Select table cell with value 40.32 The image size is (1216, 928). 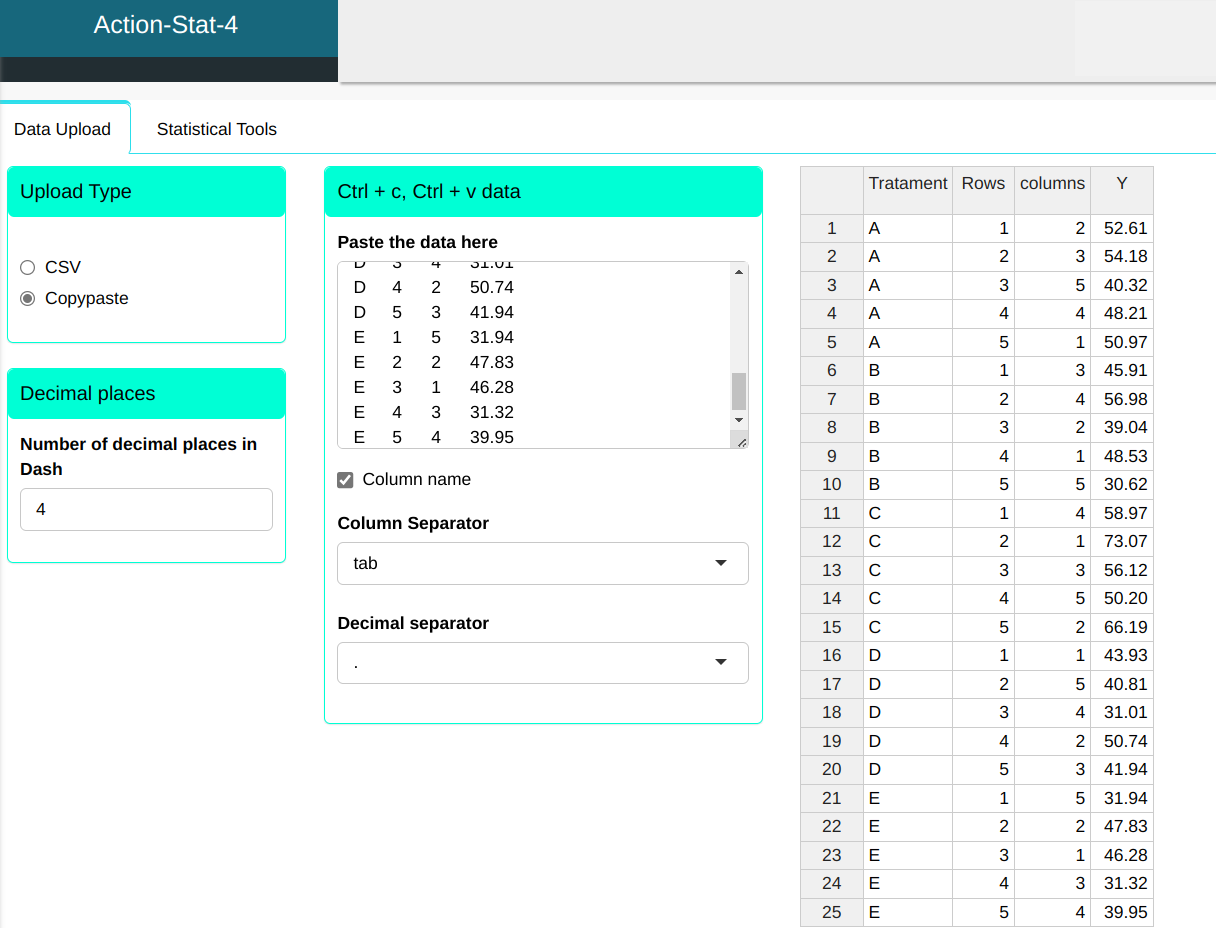click(x=1122, y=285)
